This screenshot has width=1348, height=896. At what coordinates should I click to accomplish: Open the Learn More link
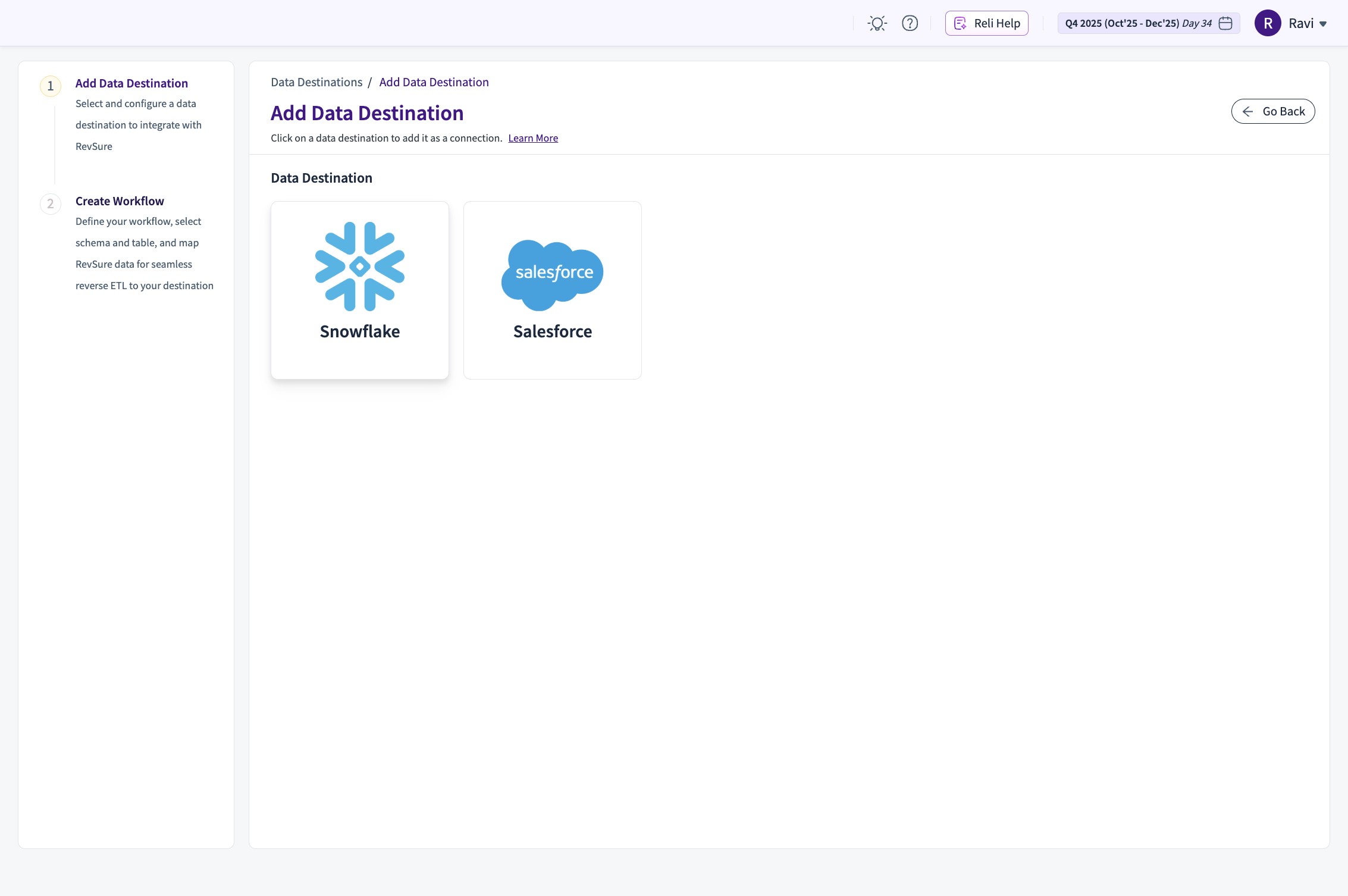point(533,138)
